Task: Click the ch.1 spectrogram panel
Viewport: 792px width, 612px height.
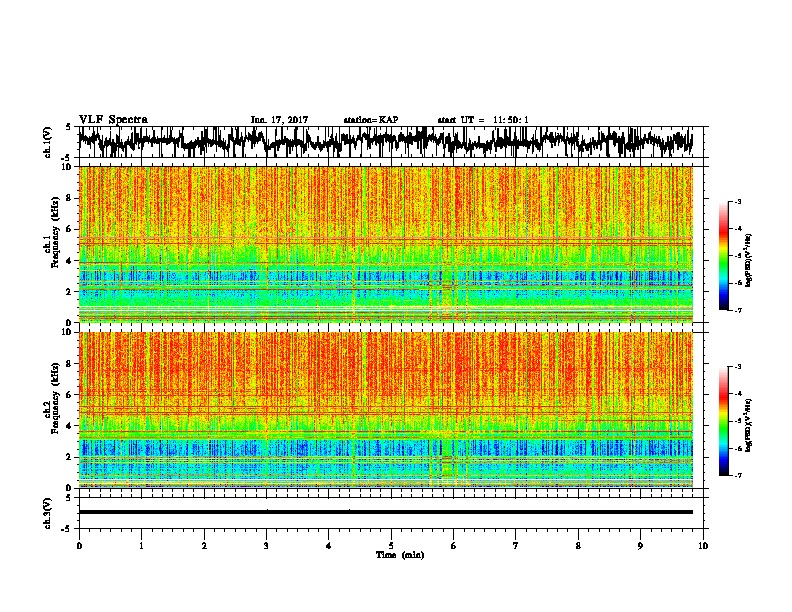Action: click(385, 244)
